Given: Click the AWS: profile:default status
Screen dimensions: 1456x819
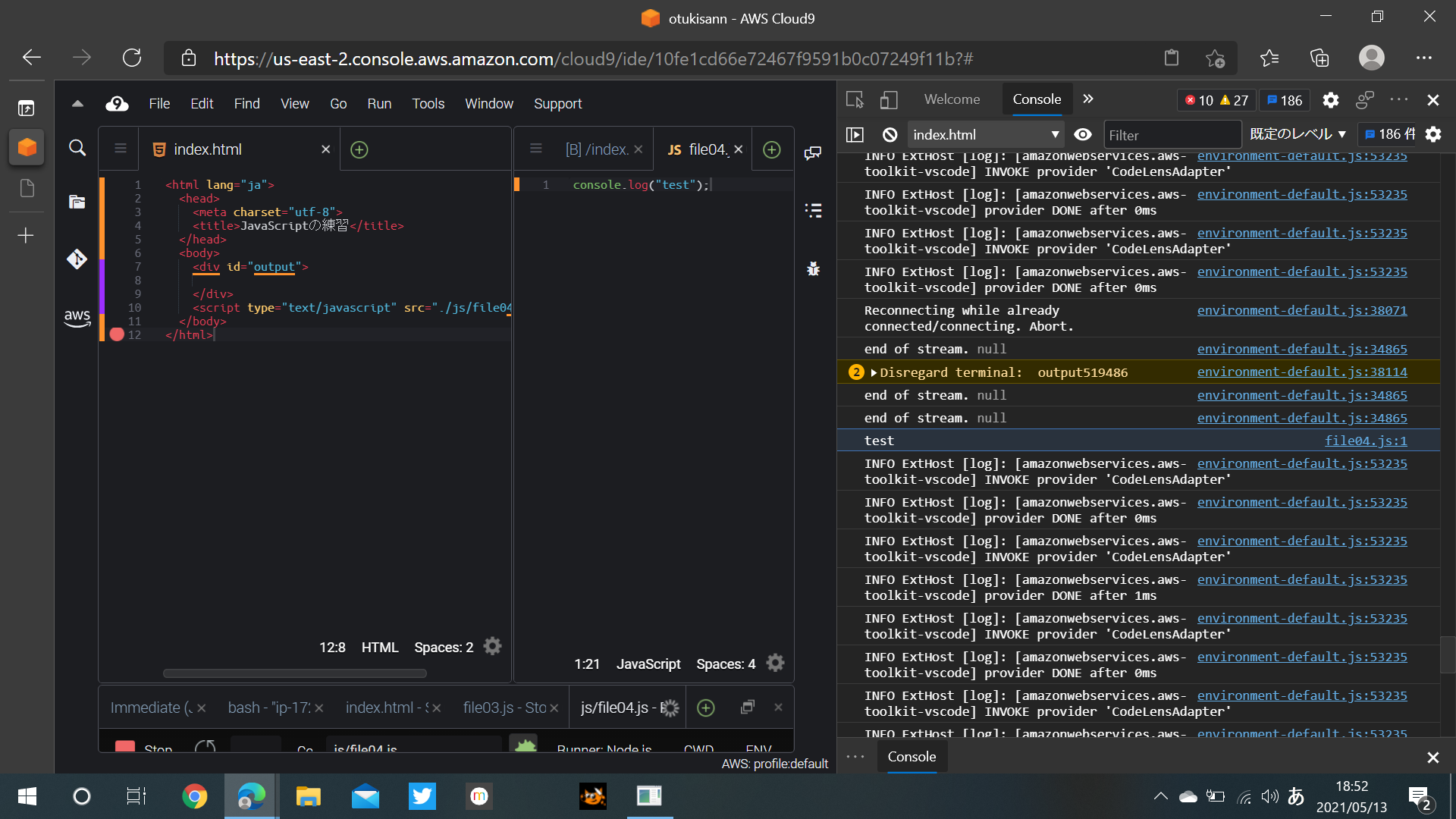Looking at the screenshot, I should pos(774,764).
